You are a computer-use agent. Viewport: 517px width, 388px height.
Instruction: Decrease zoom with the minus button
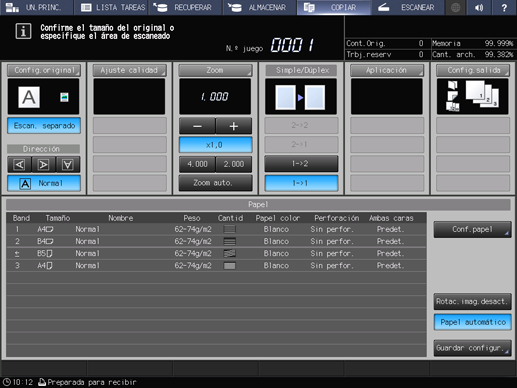coord(197,126)
